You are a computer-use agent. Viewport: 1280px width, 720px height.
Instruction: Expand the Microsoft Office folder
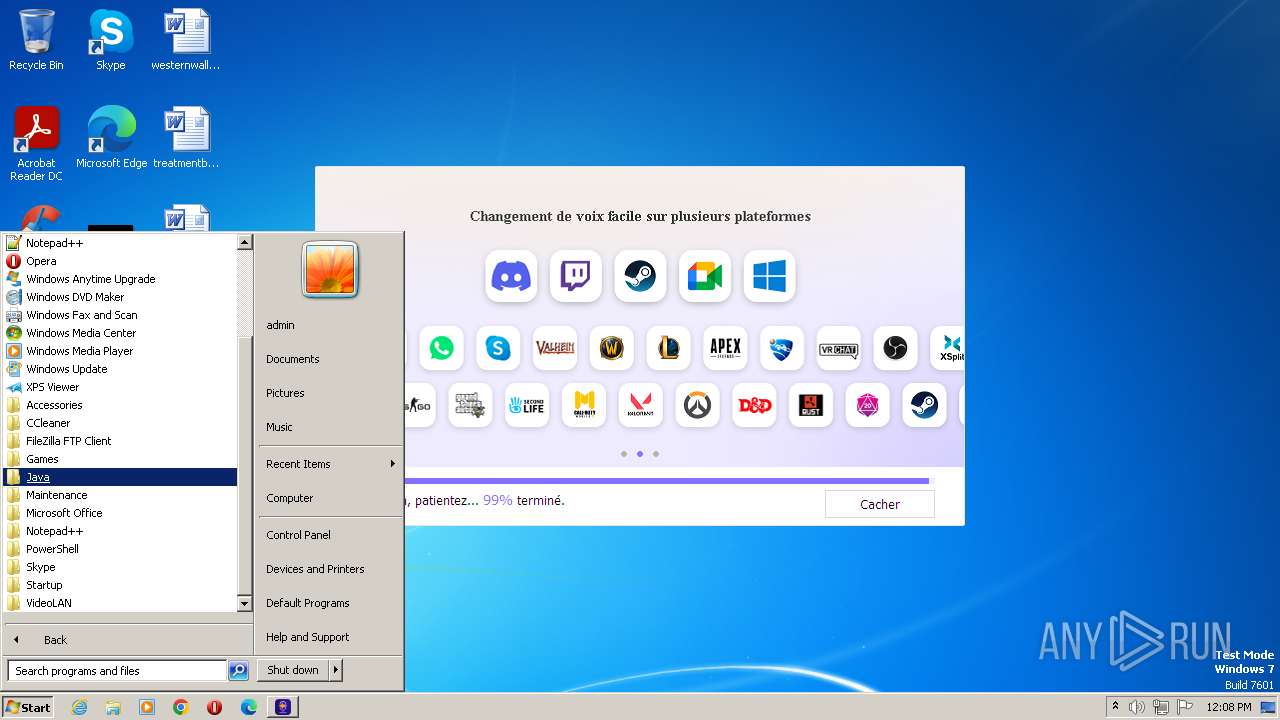point(120,513)
